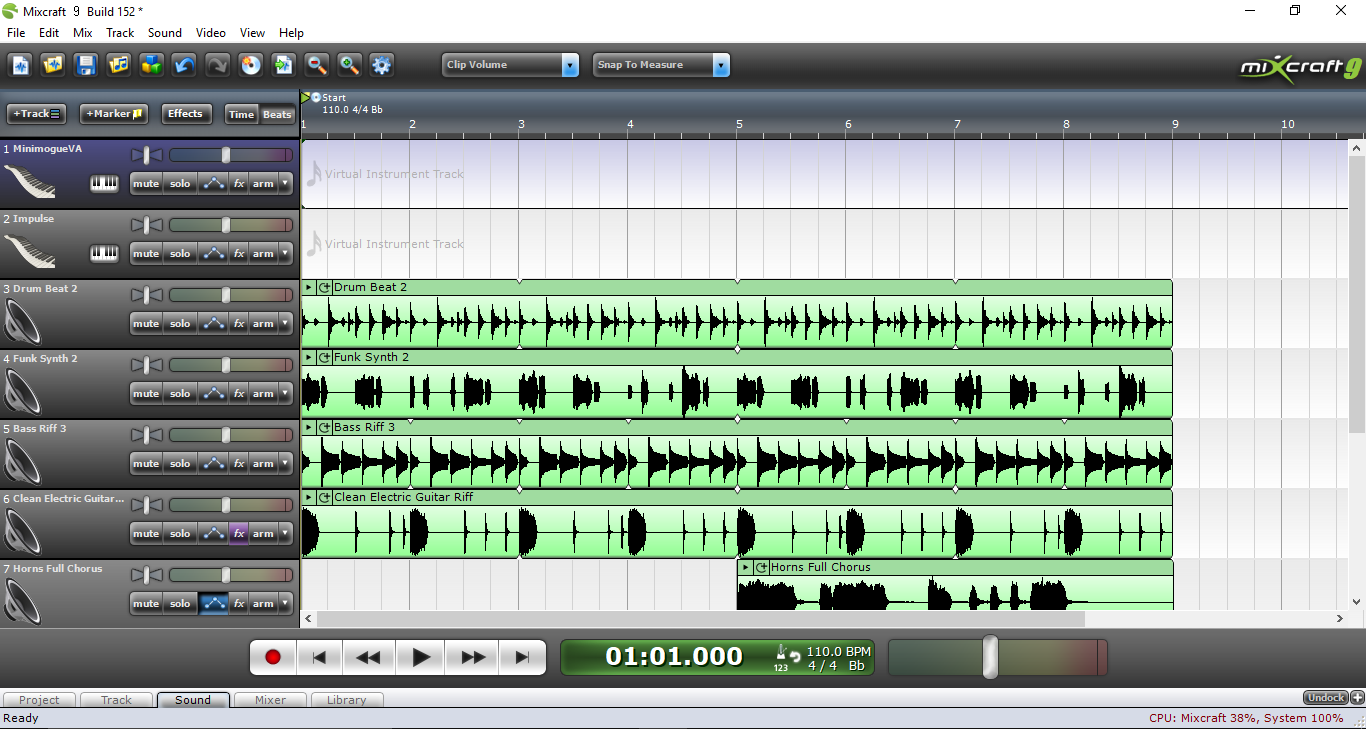Click the +Marker button
1366x729 pixels.
pos(114,114)
